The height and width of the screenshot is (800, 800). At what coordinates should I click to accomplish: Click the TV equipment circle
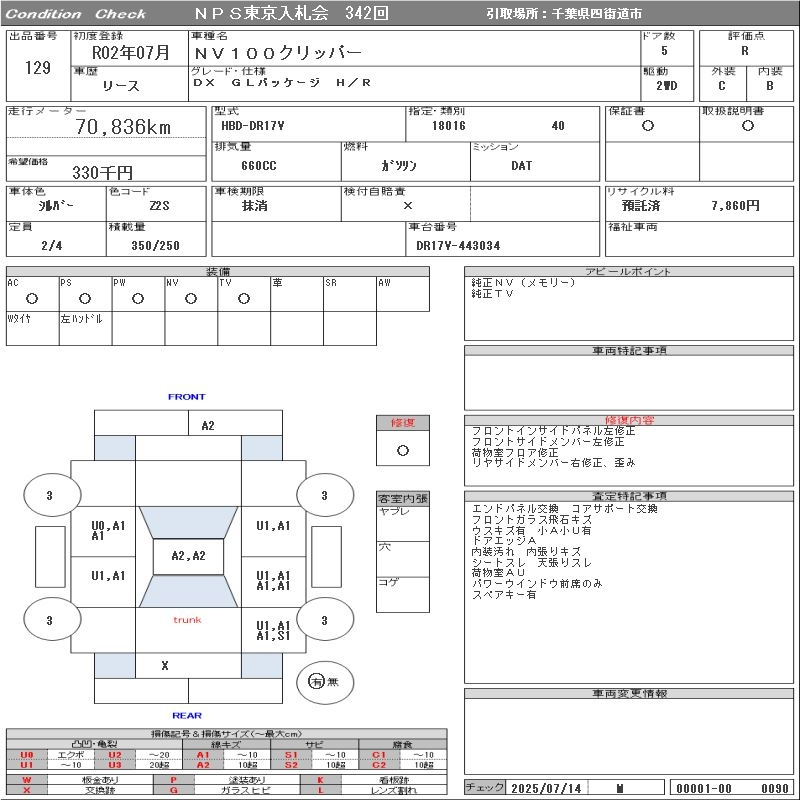(244, 298)
